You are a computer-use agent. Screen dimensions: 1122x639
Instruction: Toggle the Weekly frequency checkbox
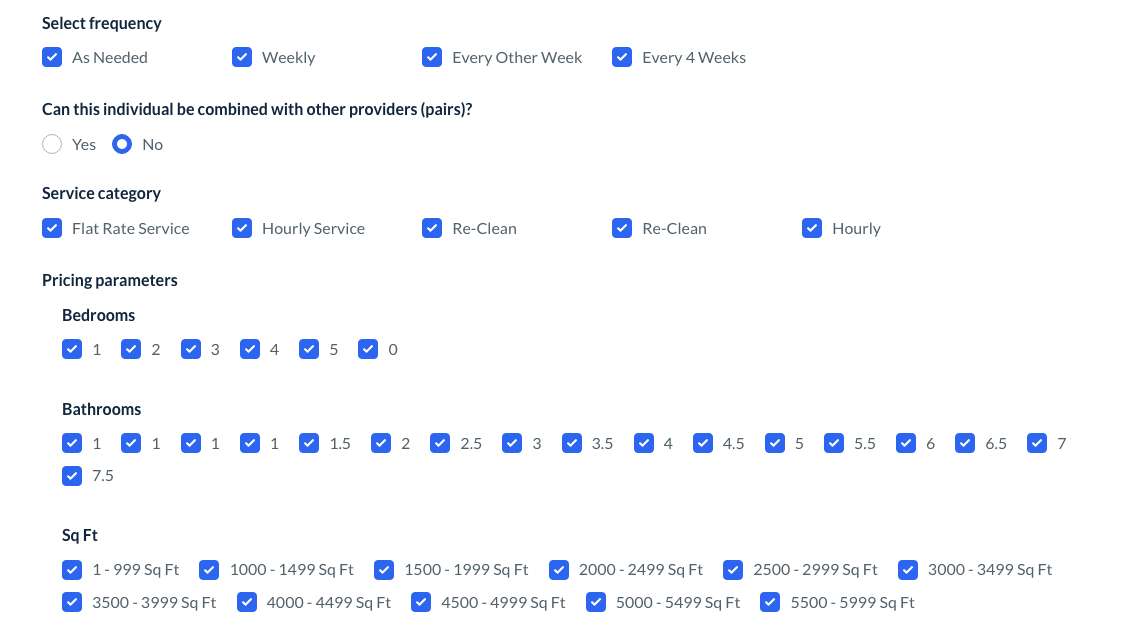[x=242, y=57]
